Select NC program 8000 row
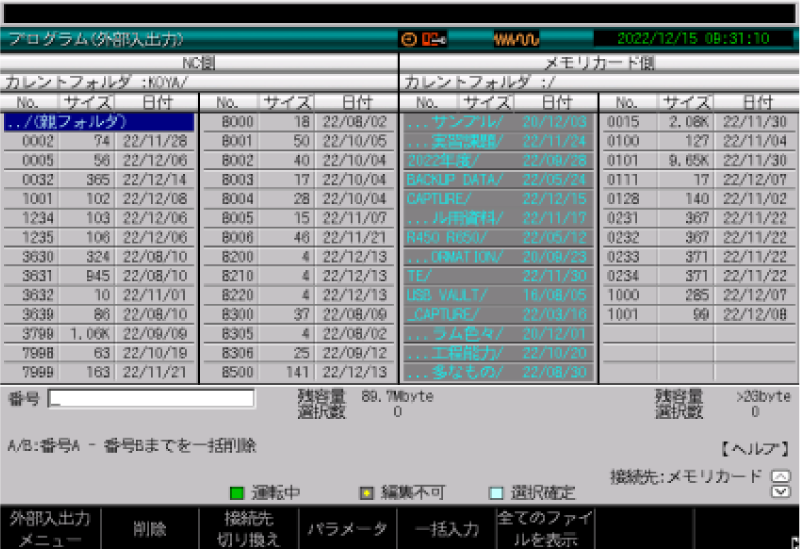800x549 pixels. tap(298, 122)
